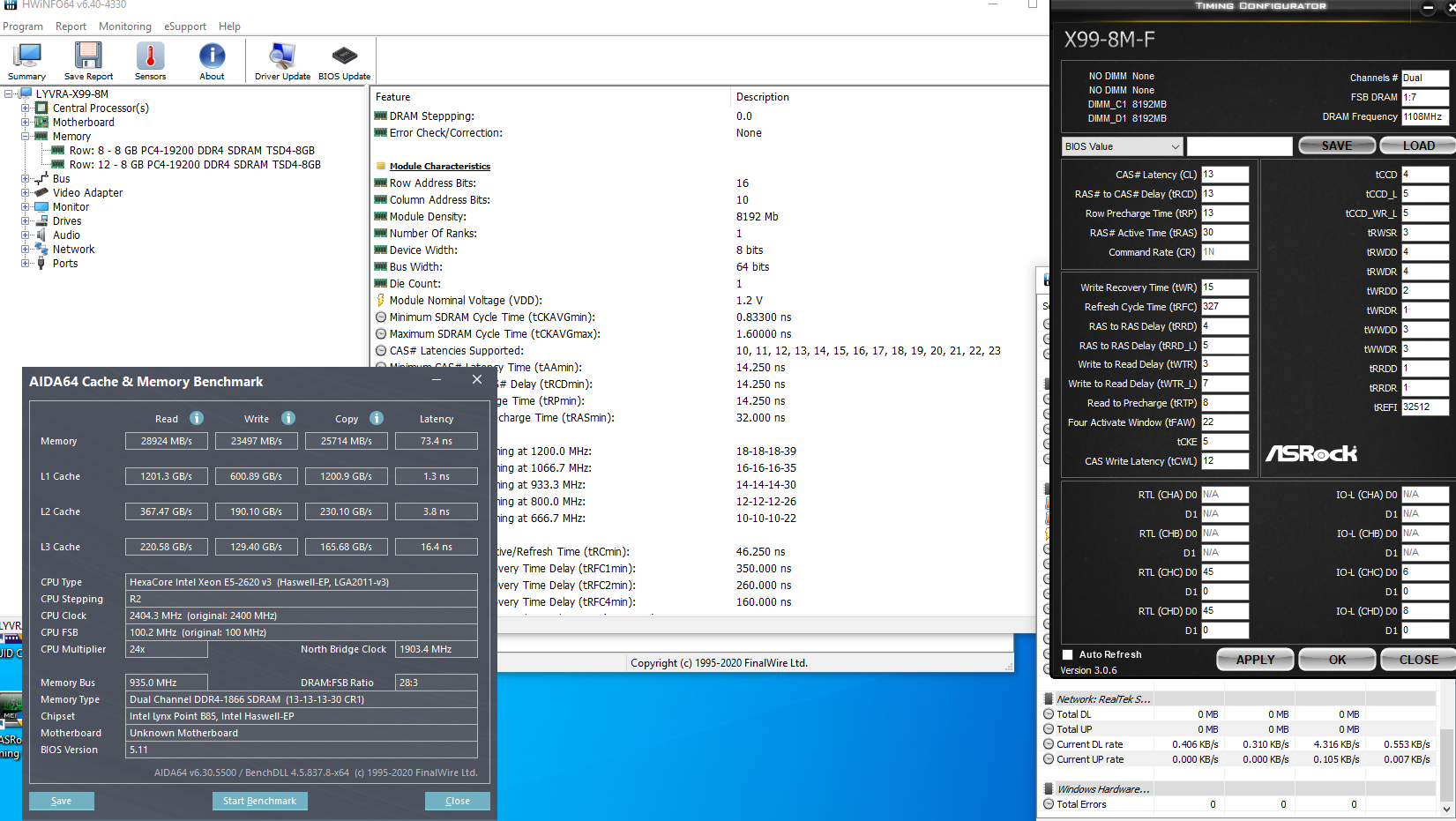Click the CAS Write Latency (tCWL) field
The height and width of the screenshot is (821, 1456).
1225,461
